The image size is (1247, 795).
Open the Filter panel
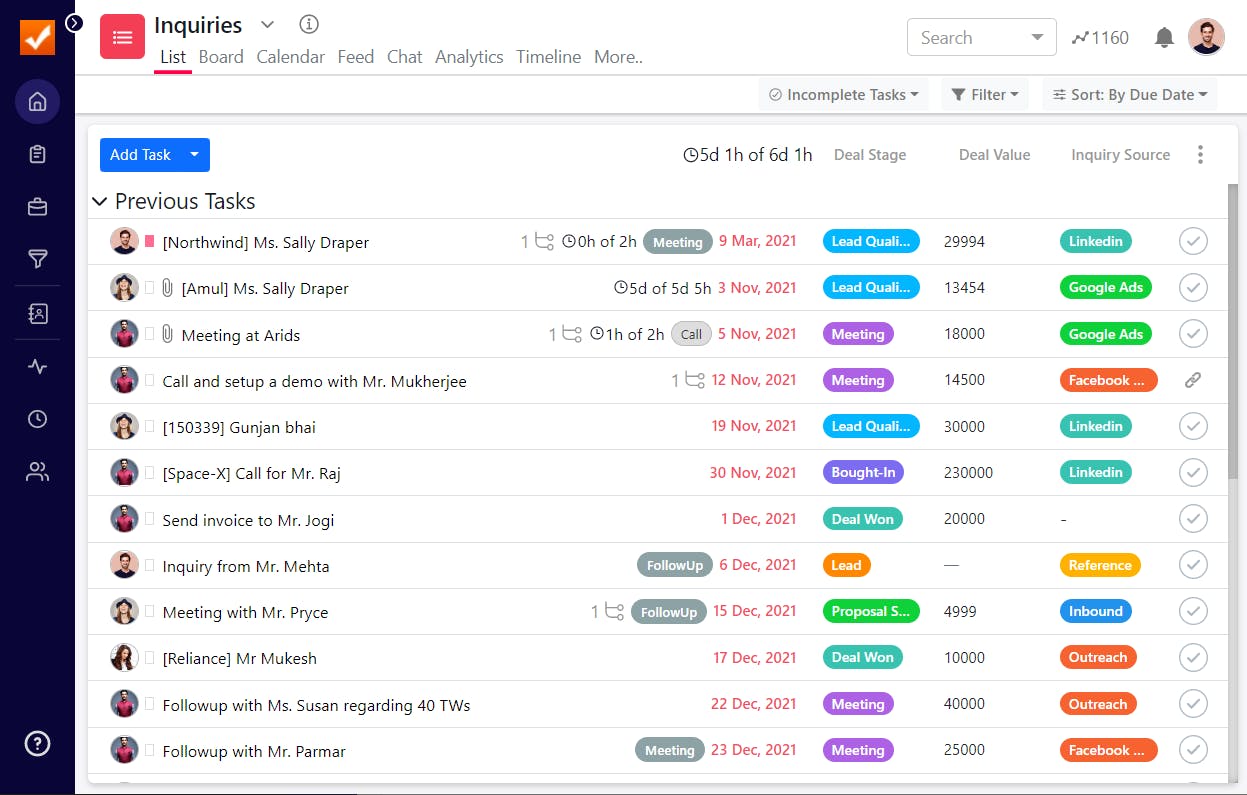[985, 94]
